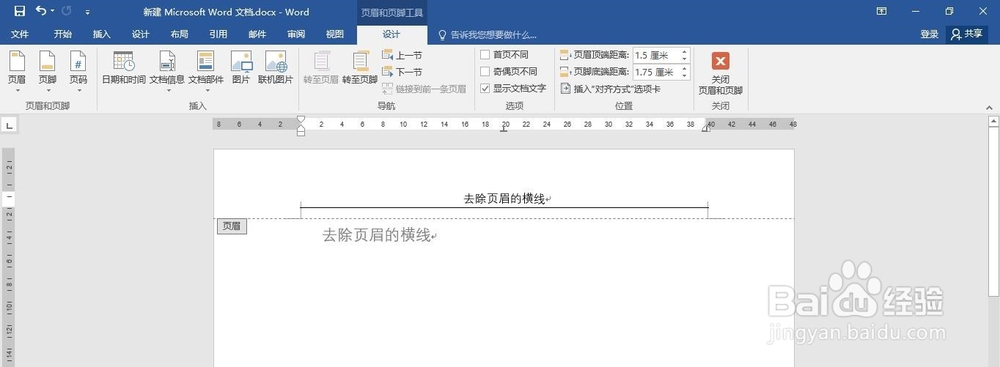Open the 文档部件 quick parts menu
Image resolution: width=1000 pixels, height=367 pixels.
[x=205, y=71]
